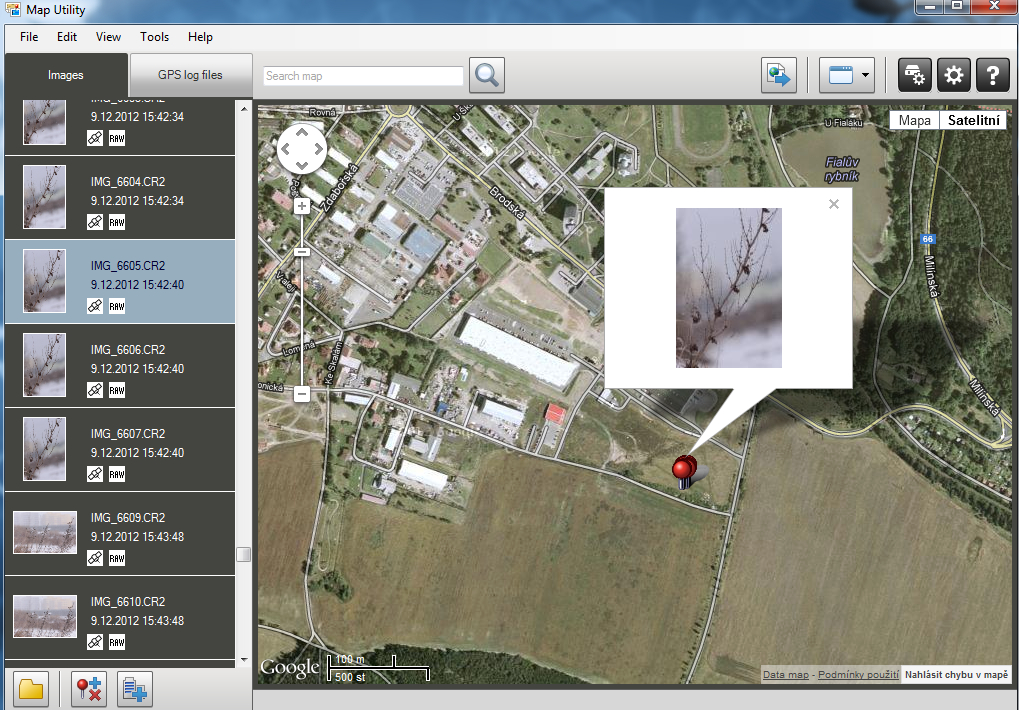The width and height of the screenshot is (1019, 710).
Task: Pan the map left with the arrow
Action: click(x=286, y=149)
